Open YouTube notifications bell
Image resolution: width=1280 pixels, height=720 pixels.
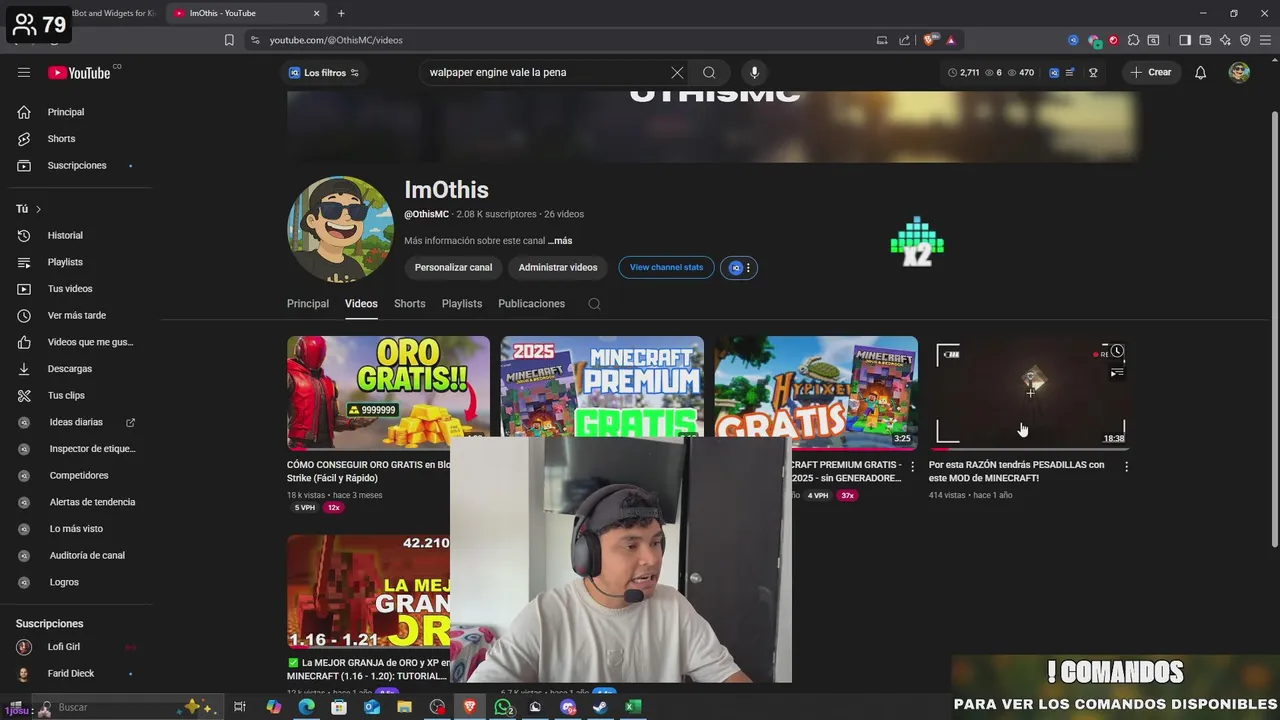click(x=1200, y=72)
